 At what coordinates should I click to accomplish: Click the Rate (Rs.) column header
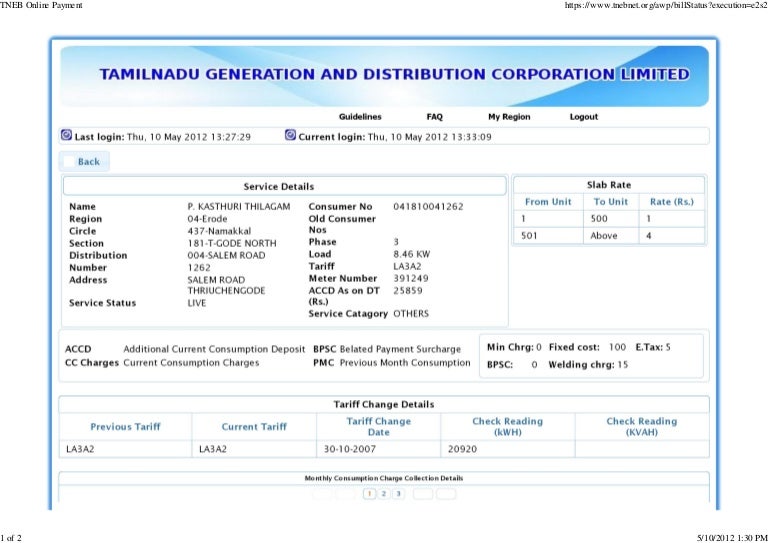671,202
